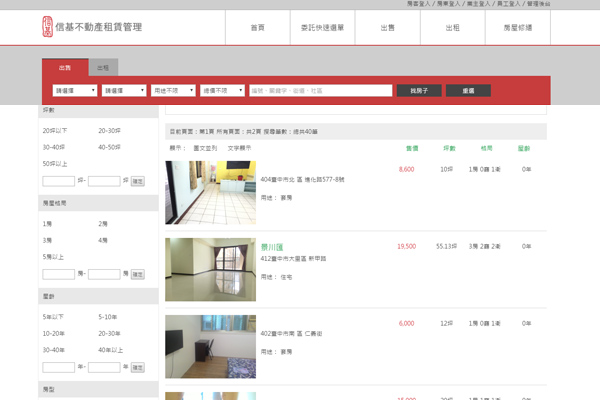Go to 出租 in the top navigation

453,28
